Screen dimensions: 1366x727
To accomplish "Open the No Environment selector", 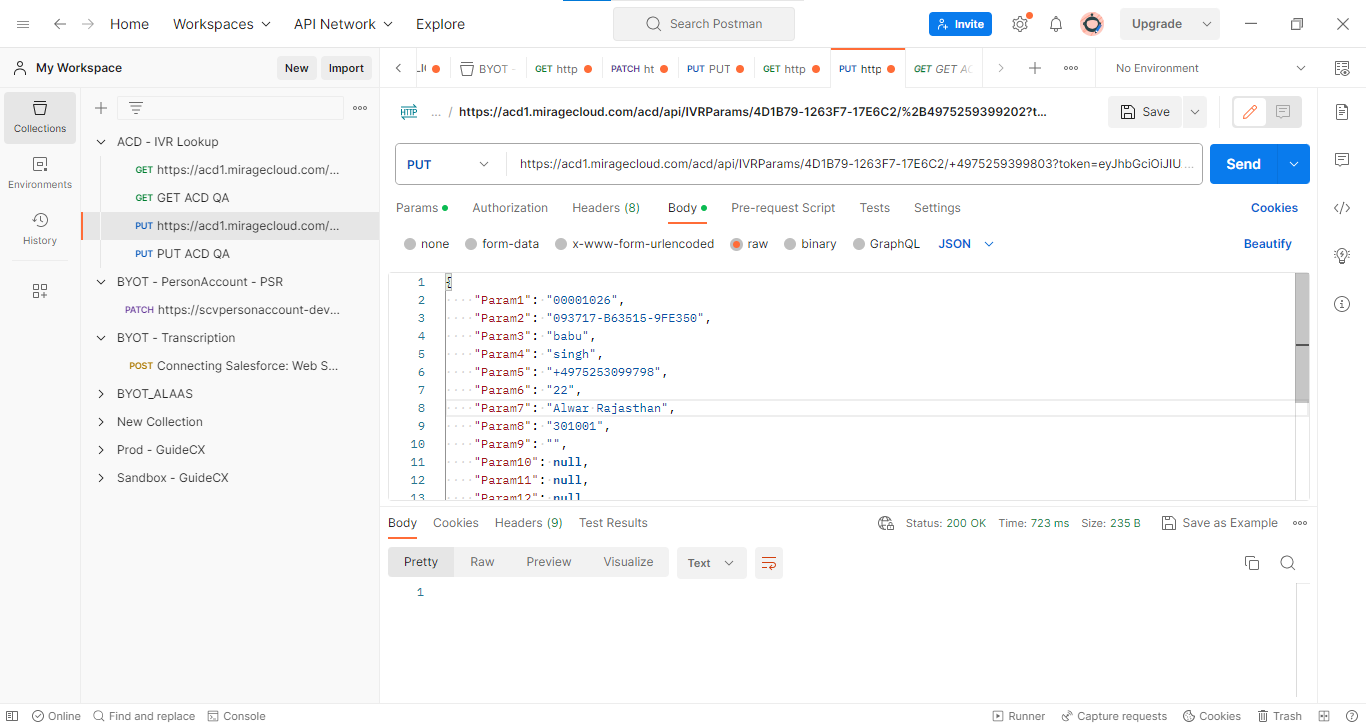I will tap(1210, 68).
